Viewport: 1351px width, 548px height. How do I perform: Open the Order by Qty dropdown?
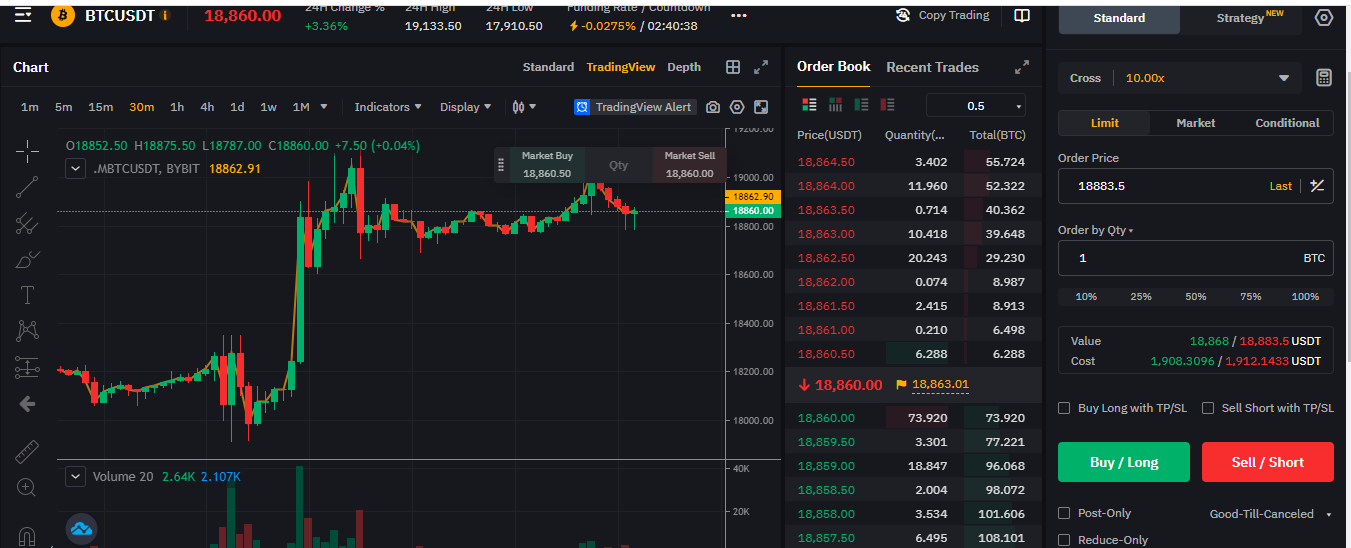point(1096,230)
